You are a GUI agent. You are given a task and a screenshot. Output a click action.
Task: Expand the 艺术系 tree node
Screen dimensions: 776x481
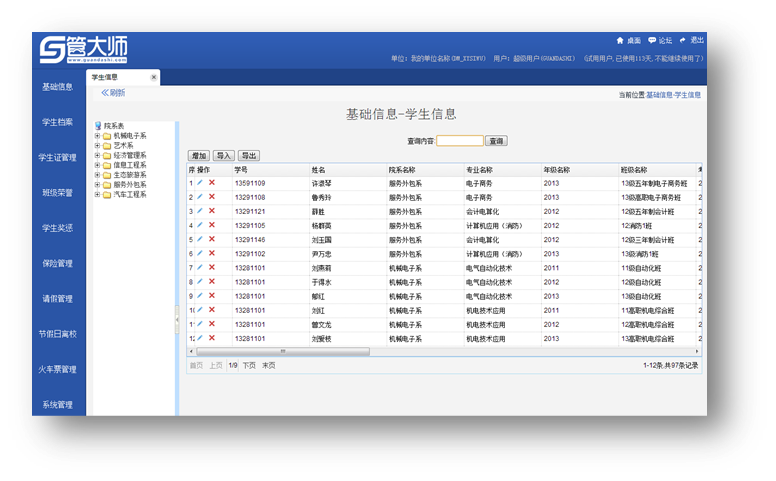(x=97, y=145)
